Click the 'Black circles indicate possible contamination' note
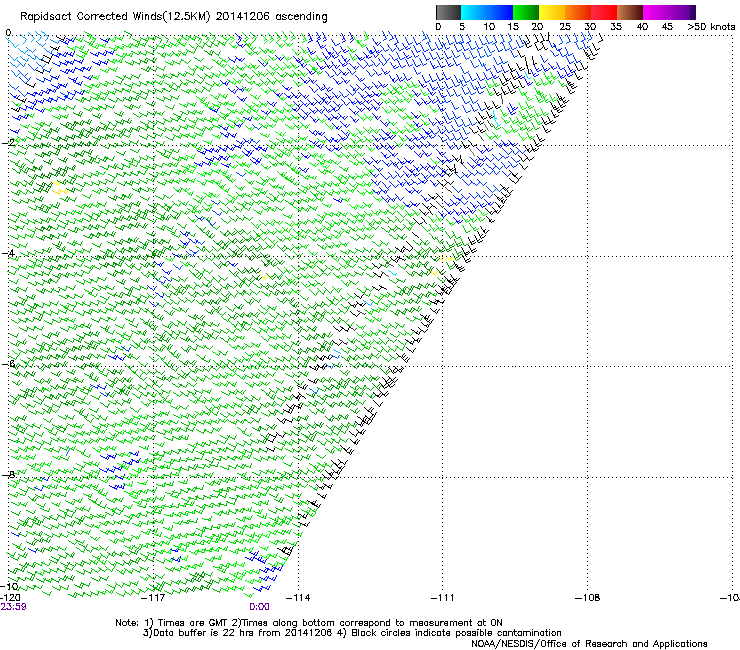Image resolution: width=740 pixels, height=650 pixels. point(450,633)
